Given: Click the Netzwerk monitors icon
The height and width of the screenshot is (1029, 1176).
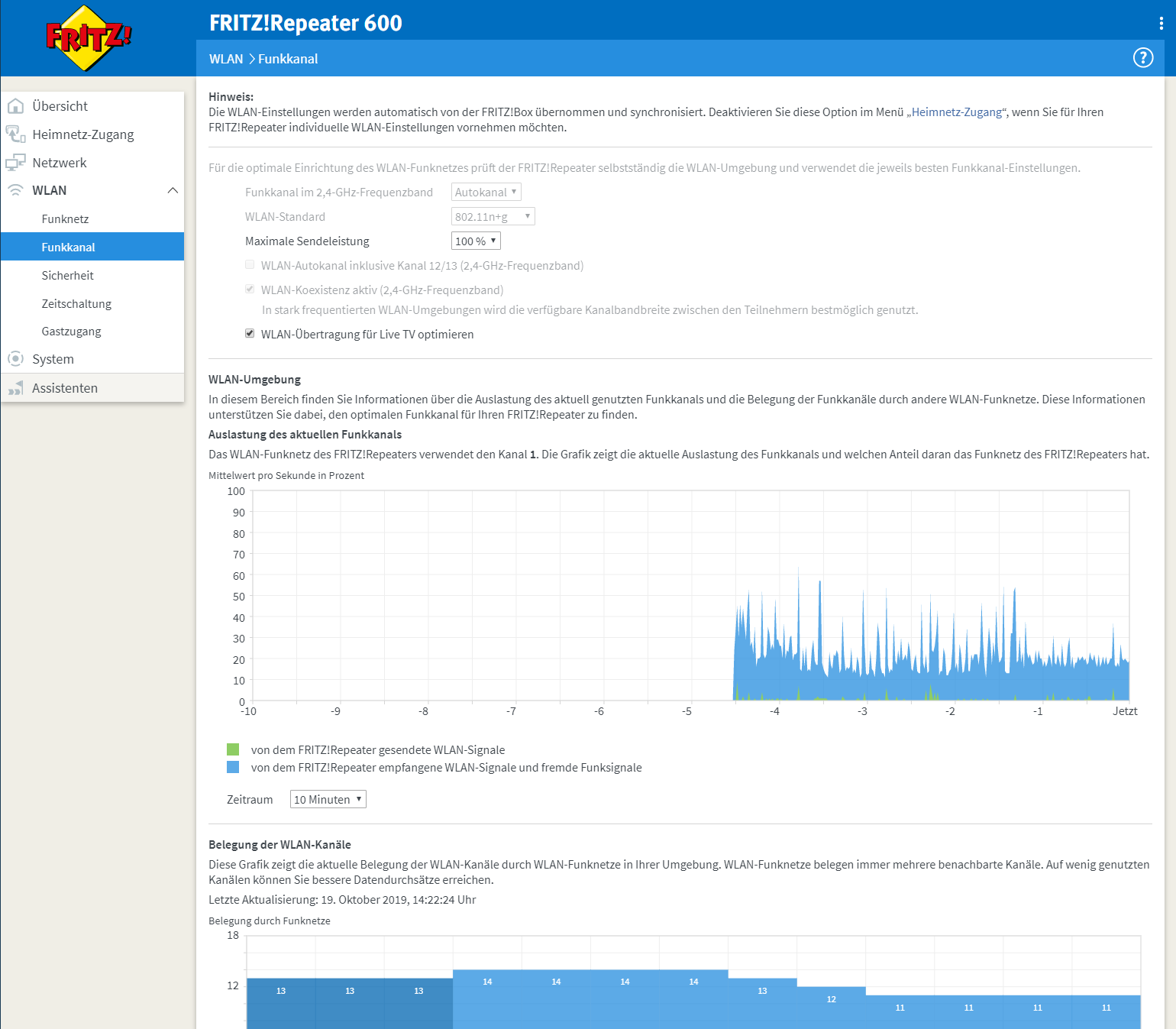Looking at the screenshot, I should (15, 163).
